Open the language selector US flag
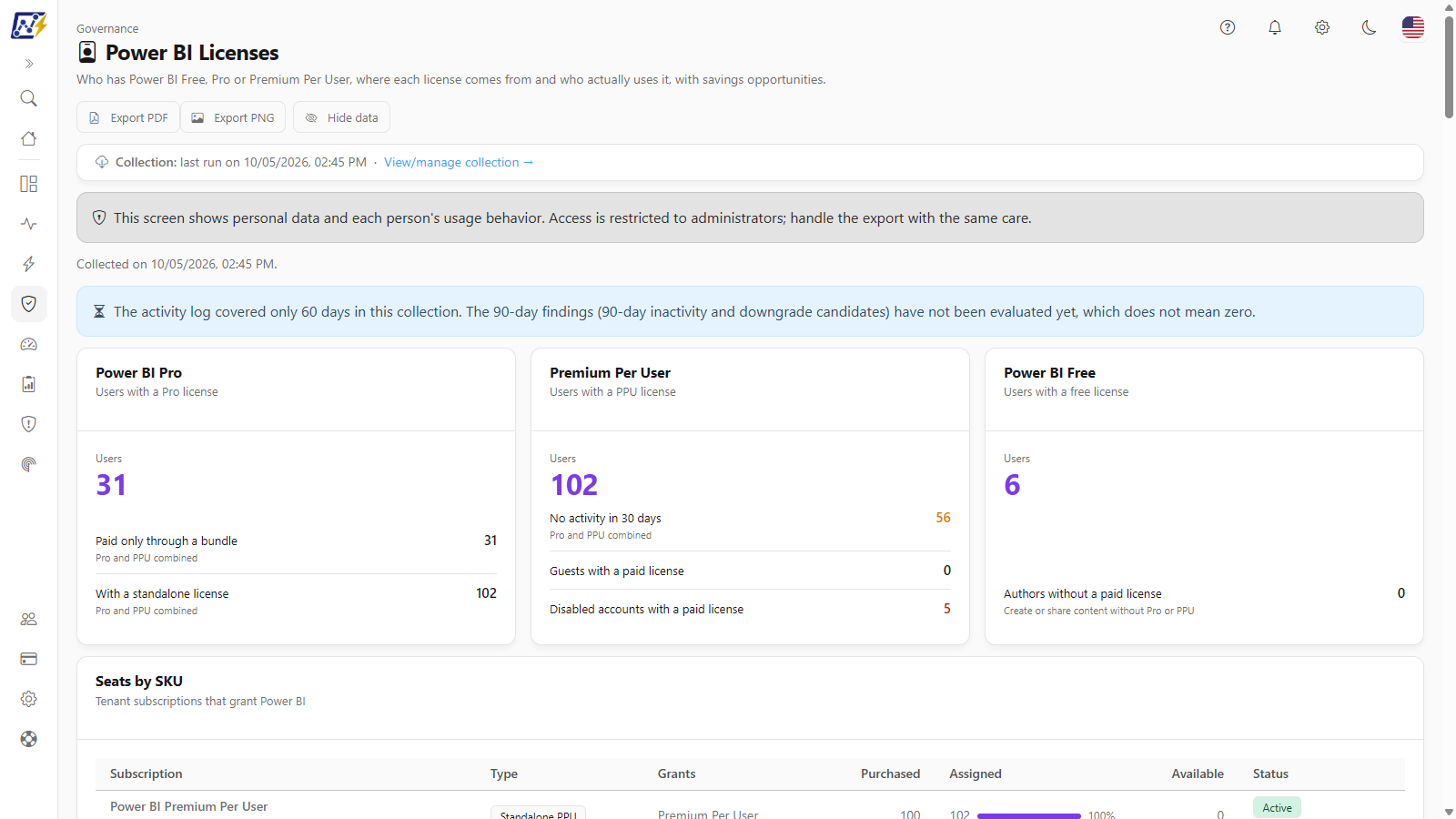 (x=1413, y=27)
